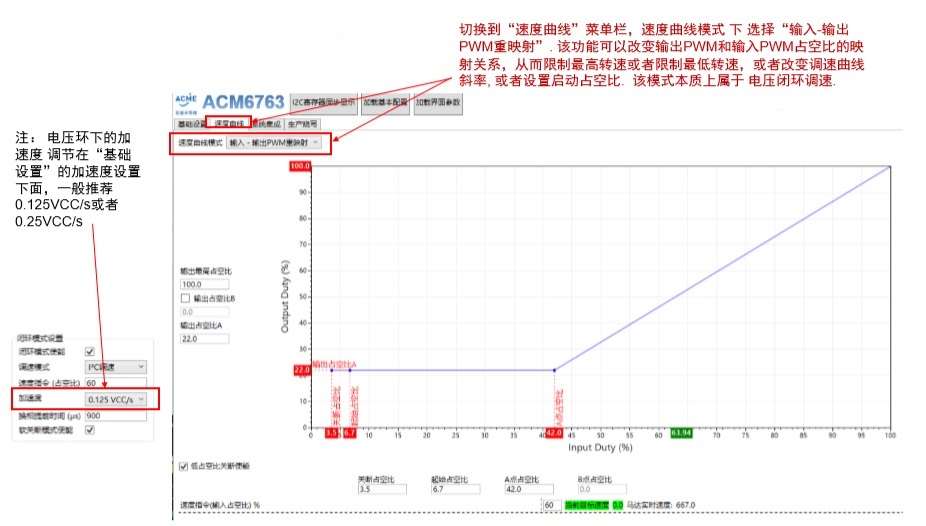Enable the 输出占空比B checkbox
This screenshot has width=926, height=526.
[185, 298]
